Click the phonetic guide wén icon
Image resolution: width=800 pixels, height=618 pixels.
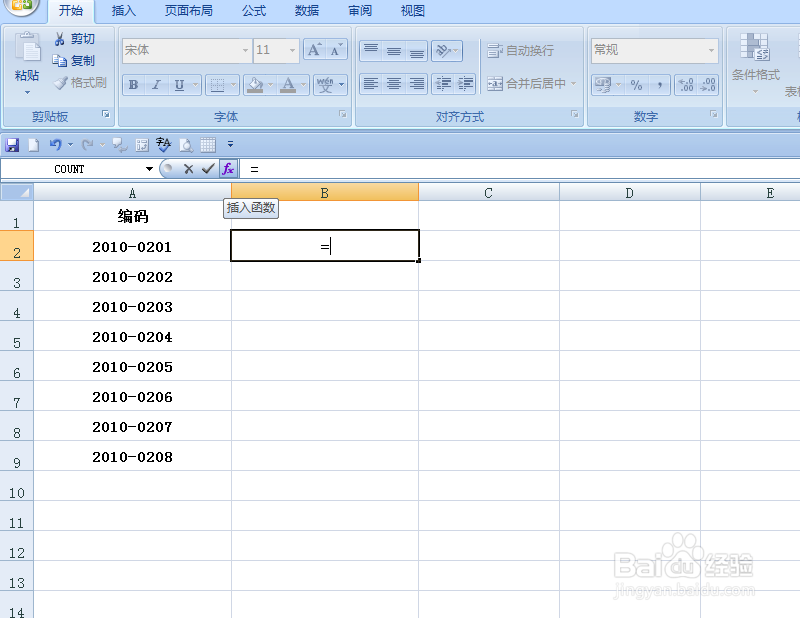(x=325, y=85)
